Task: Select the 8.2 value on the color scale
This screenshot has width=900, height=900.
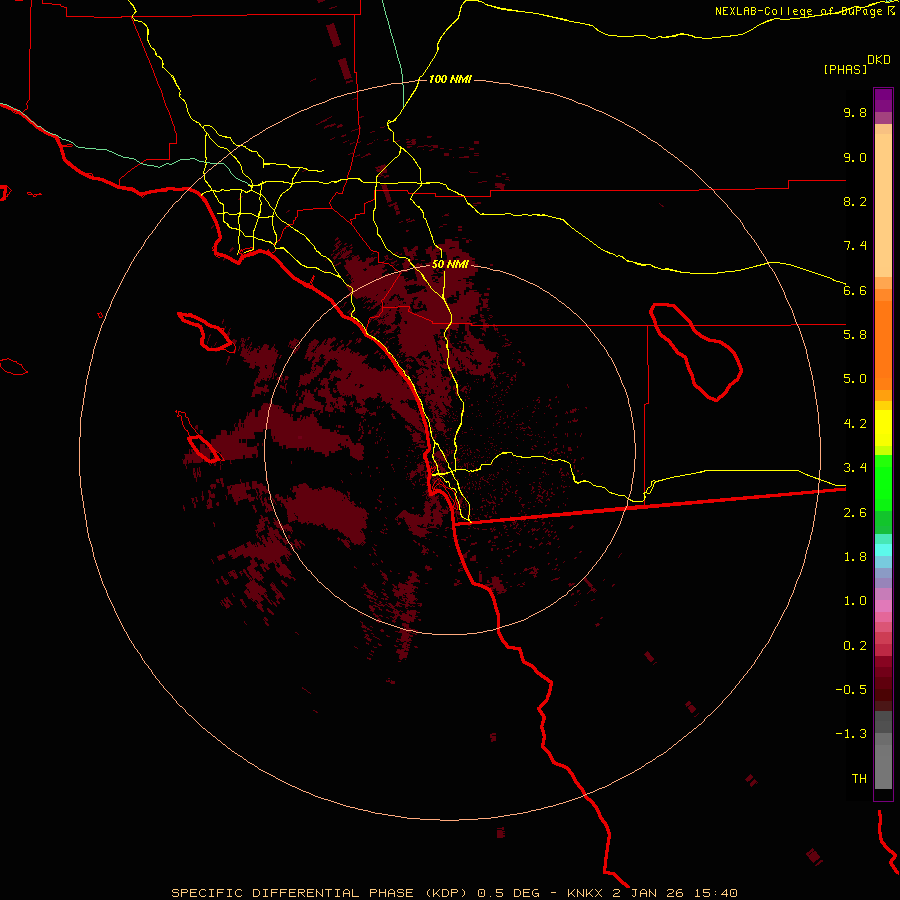Action: click(x=855, y=201)
